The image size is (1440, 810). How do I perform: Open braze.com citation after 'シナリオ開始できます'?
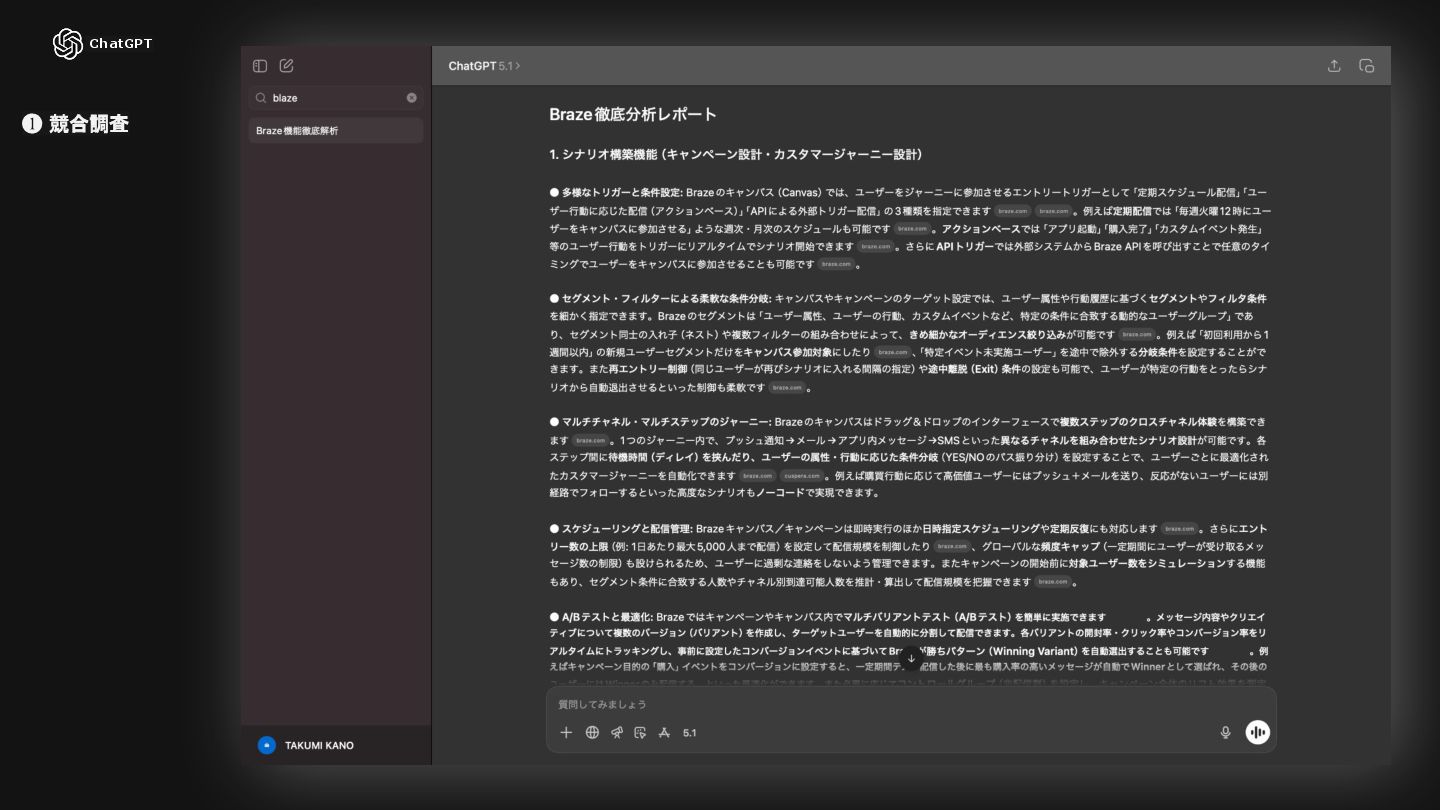875,247
